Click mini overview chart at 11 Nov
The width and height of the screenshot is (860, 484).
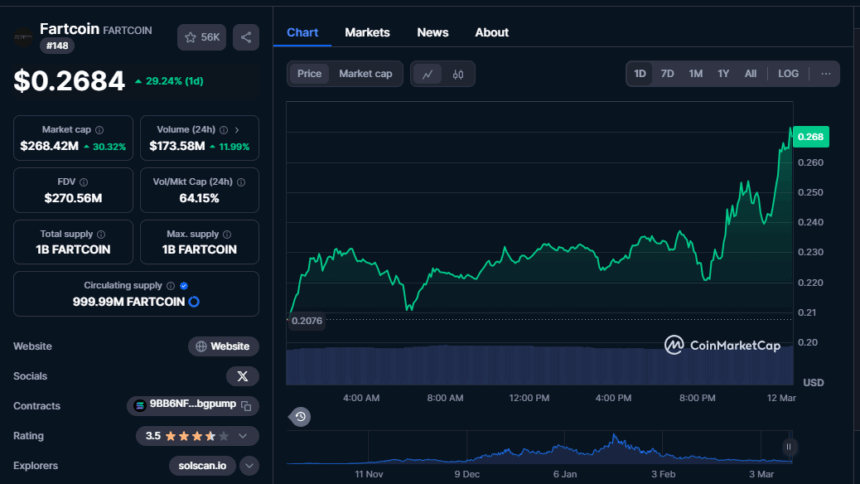point(369,461)
